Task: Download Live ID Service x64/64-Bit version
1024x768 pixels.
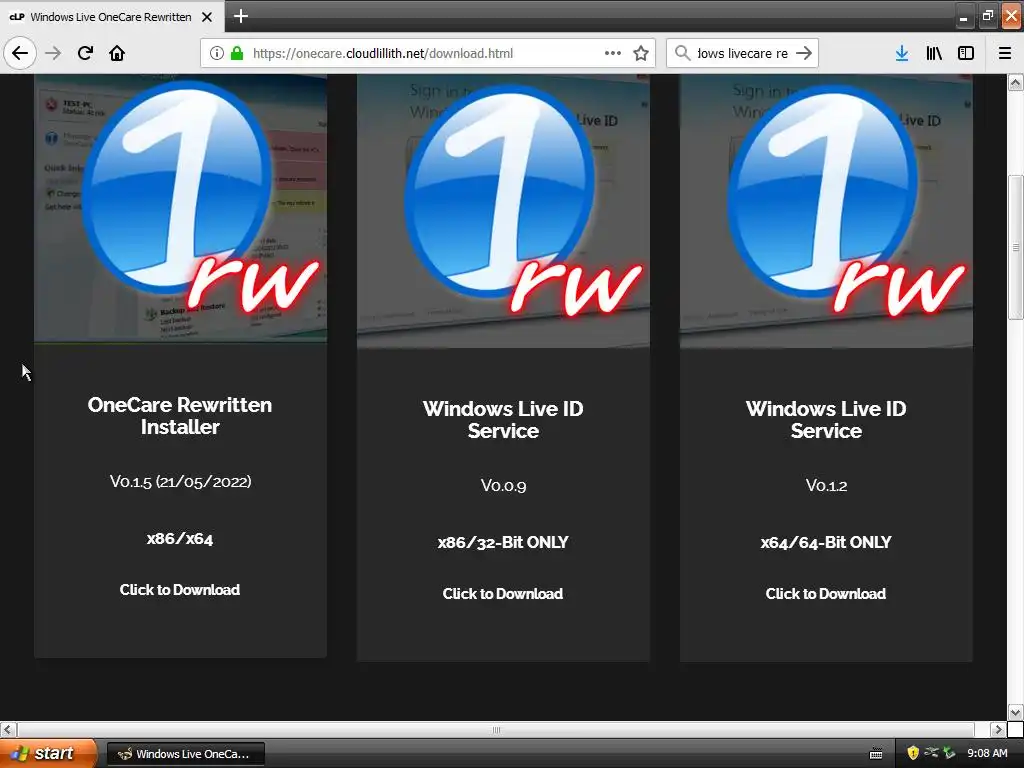Action: 825,594
